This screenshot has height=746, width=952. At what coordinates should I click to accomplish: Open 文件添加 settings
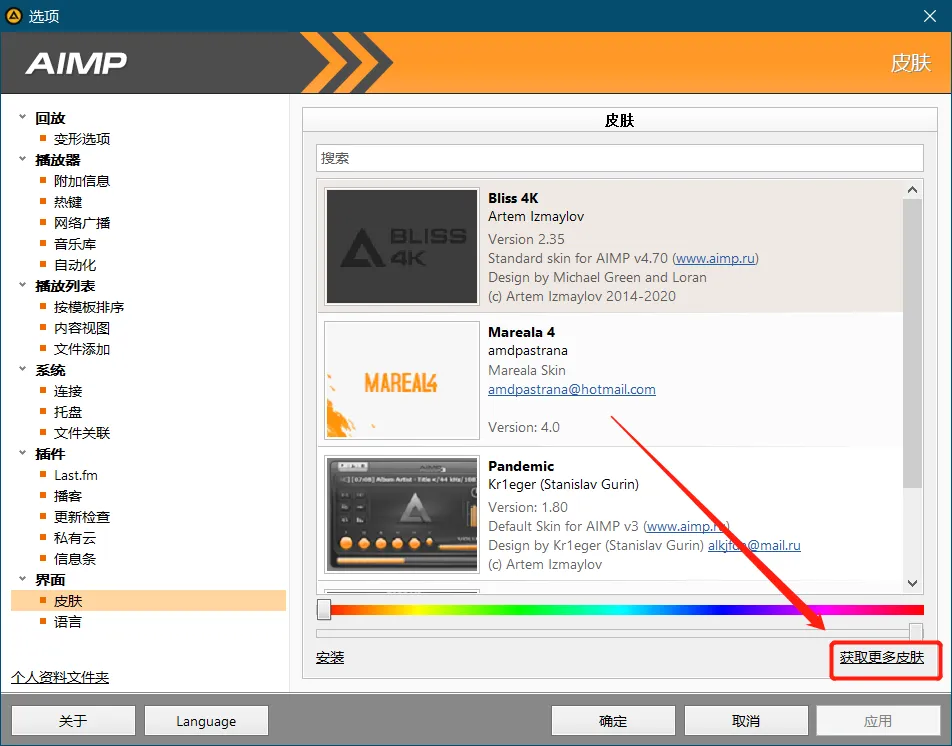(82, 349)
